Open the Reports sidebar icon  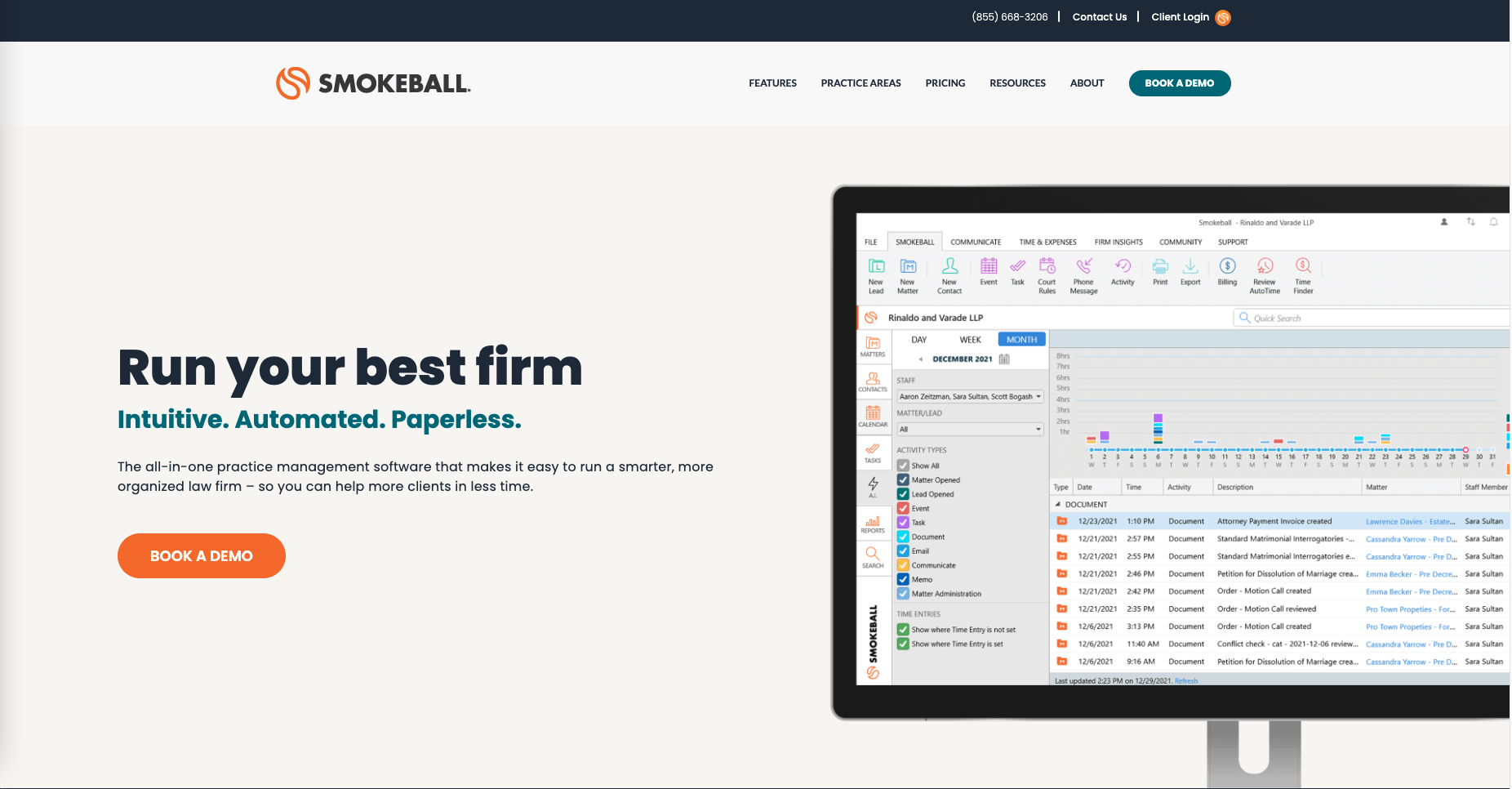[873, 524]
